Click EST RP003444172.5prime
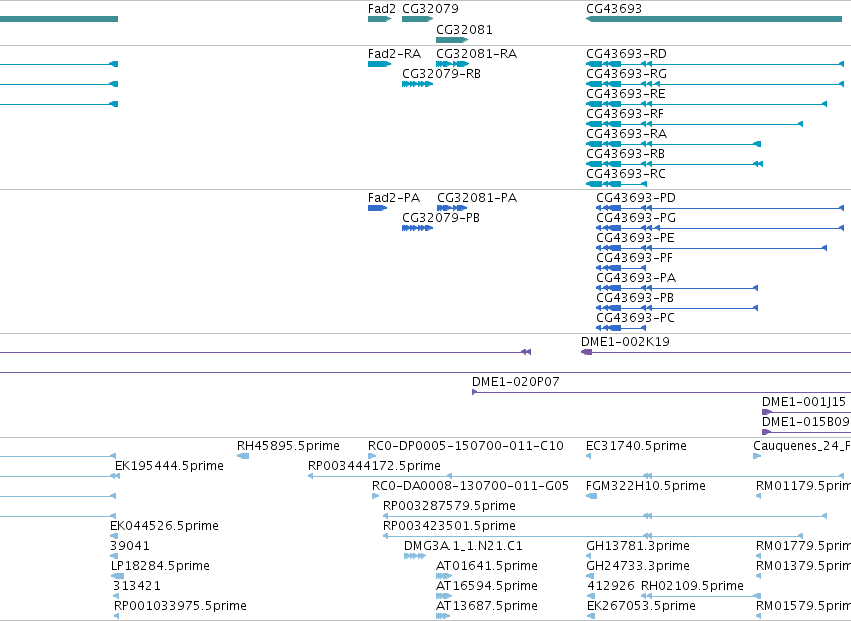This screenshot has width=851, height=621. (x=374, y=467)
